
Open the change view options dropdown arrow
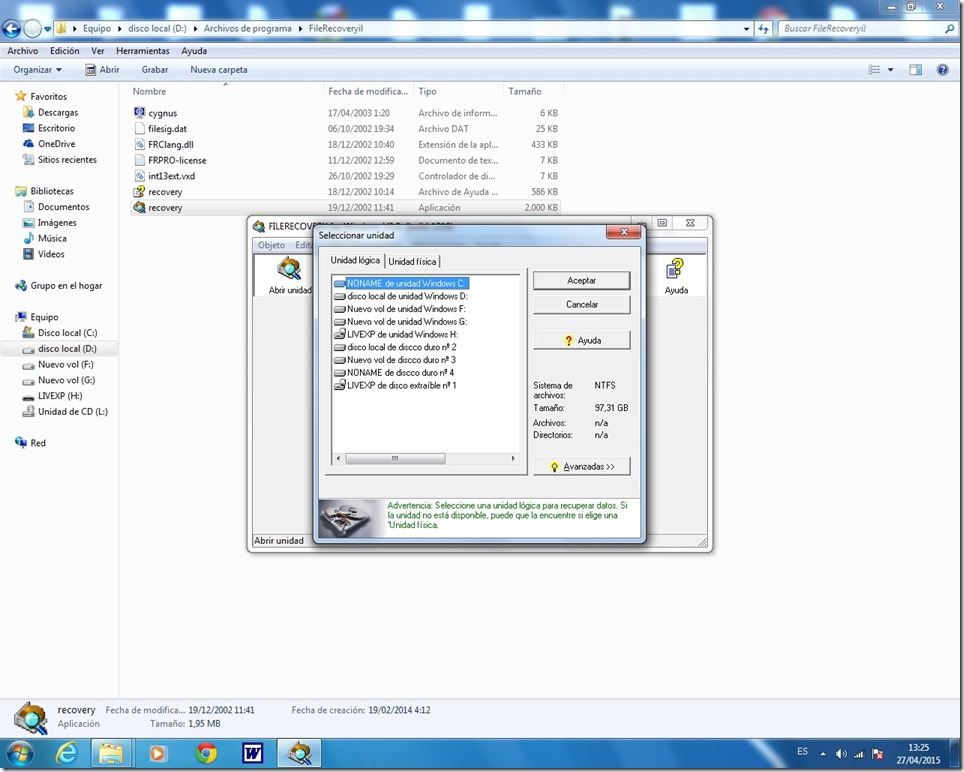890,70
